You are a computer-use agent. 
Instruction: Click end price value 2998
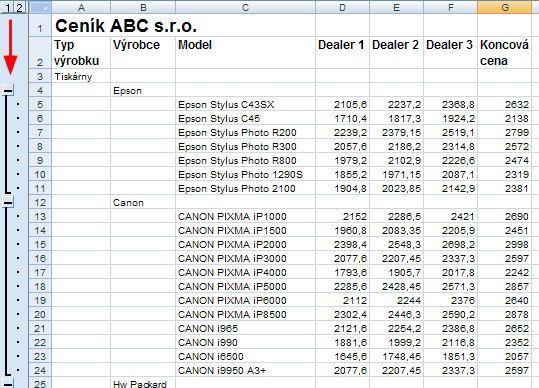tap(504, 244)
